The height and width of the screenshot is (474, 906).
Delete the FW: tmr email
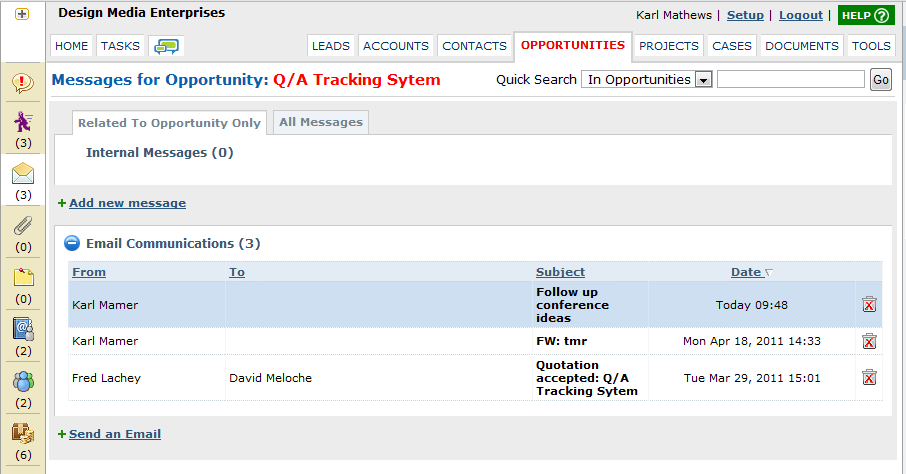pos(869,341)
